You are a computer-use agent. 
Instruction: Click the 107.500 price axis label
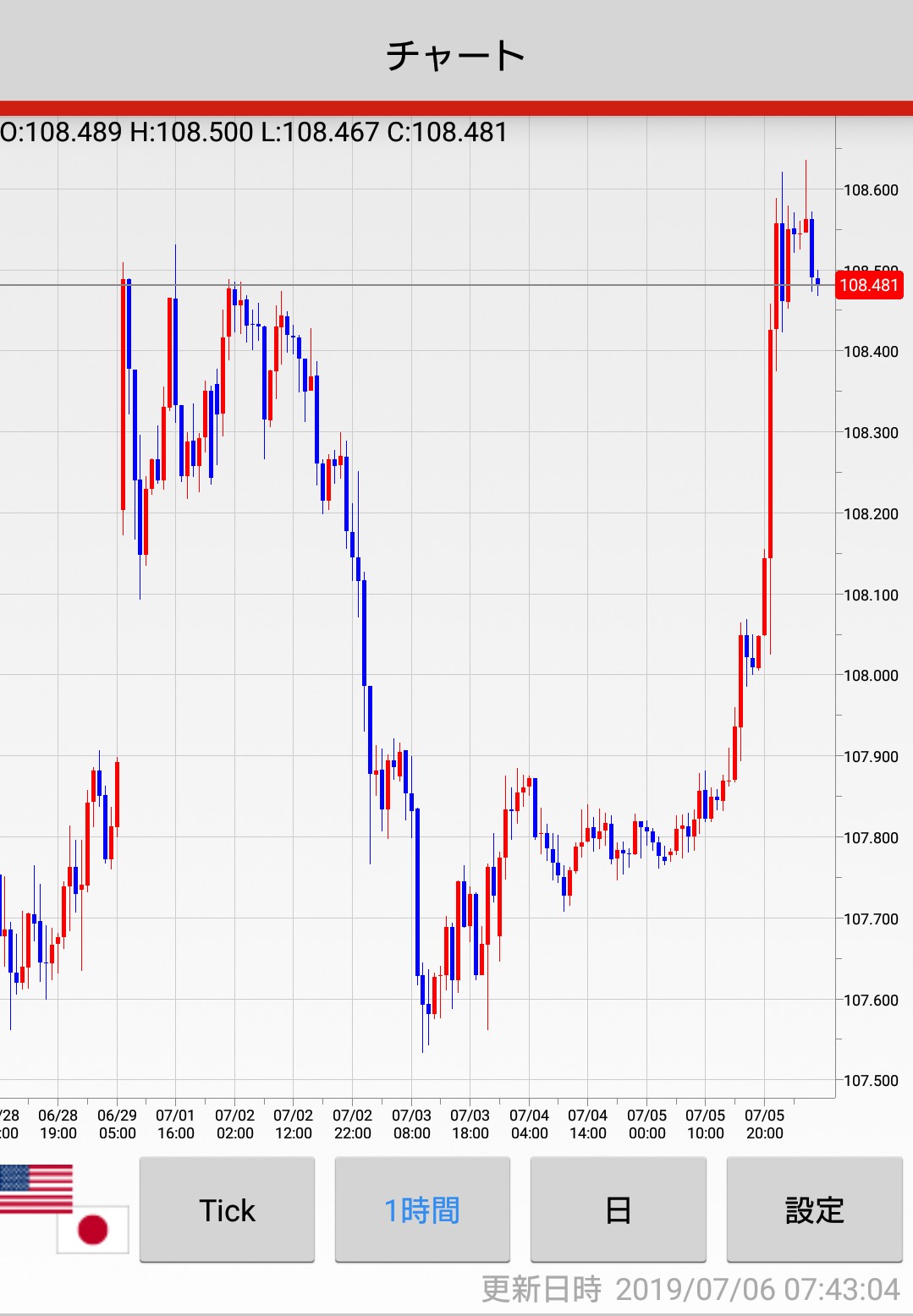click(x=871, y=1081)
